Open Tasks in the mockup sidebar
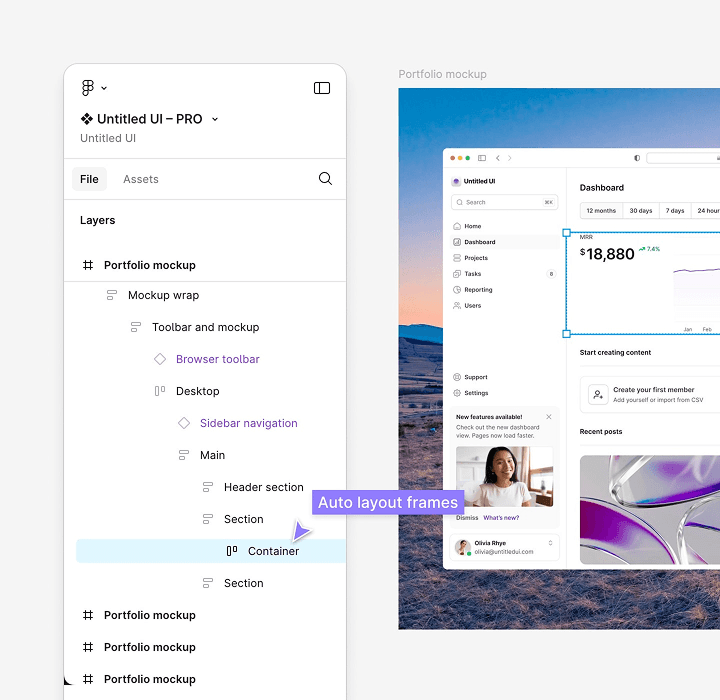The image size is (720, 700). (x=505, y=274)
